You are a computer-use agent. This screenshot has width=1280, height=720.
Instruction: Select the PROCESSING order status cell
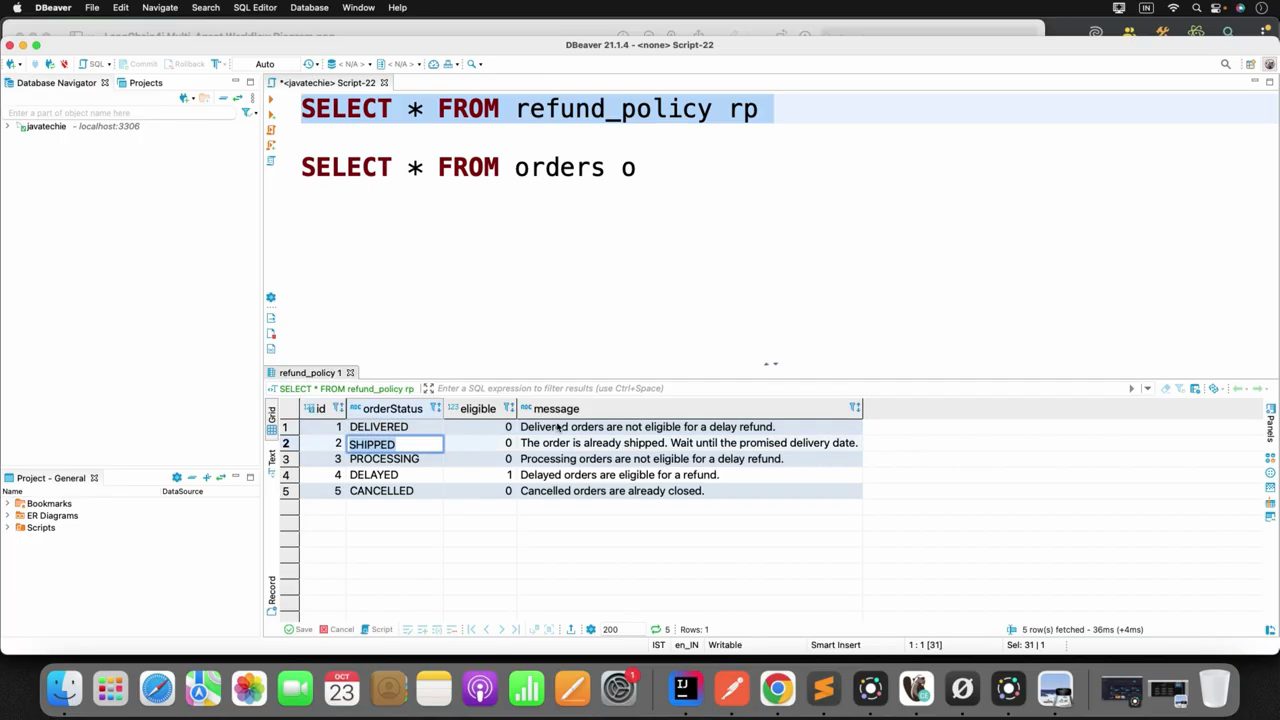[x=394, y=459]
